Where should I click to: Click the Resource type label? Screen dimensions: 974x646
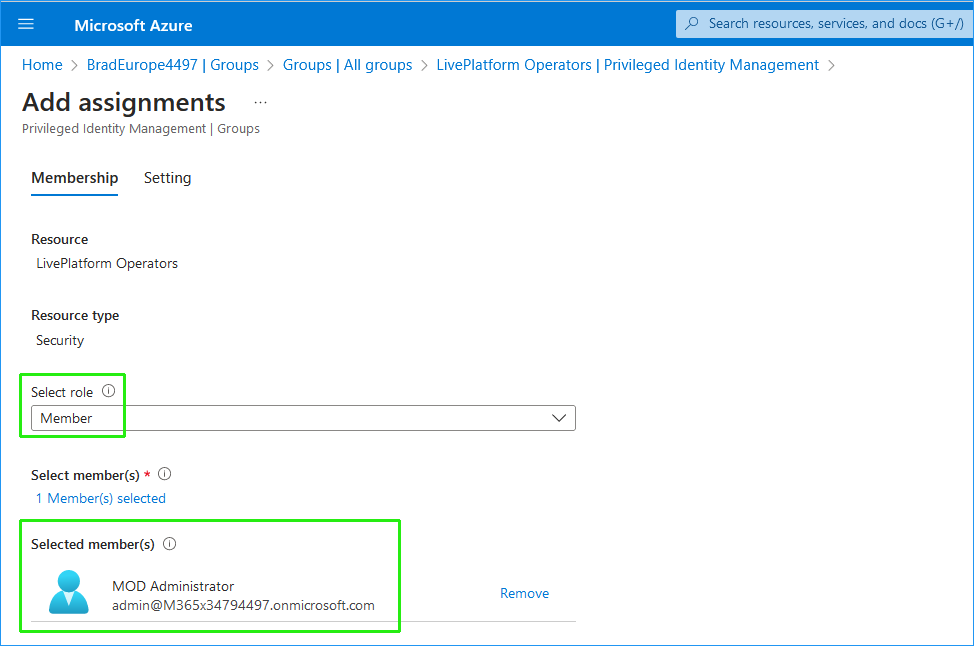pyautogui.click(x=75, y=316)
